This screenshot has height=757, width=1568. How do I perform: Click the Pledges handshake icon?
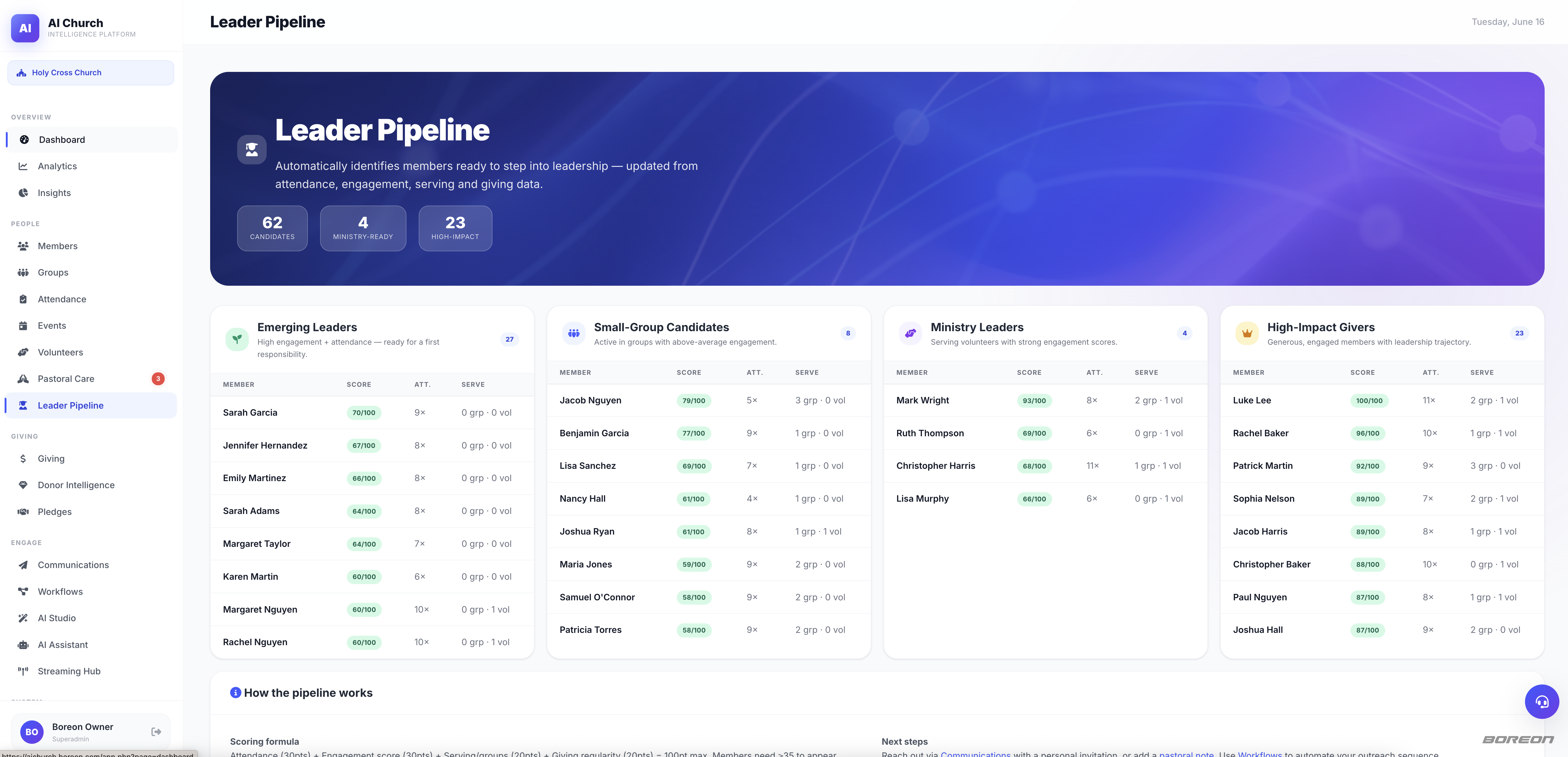(23, 512)
